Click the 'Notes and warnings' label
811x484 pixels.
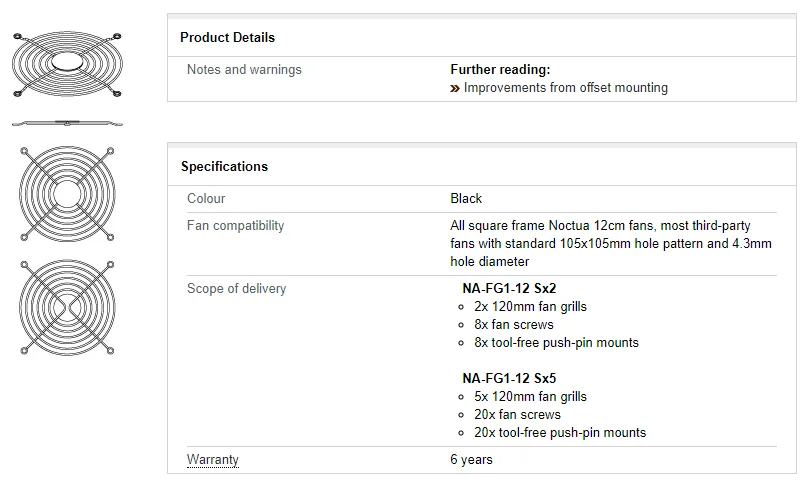244,70
